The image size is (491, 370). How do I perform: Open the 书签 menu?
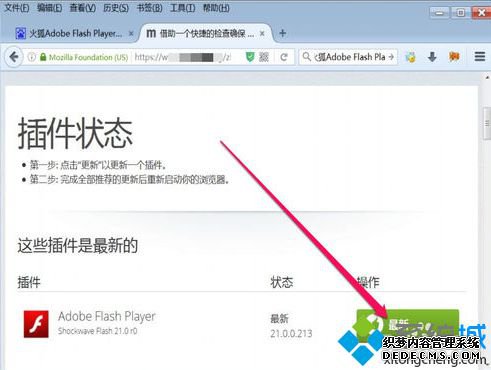pyautogui.click(x=149, y=8)
